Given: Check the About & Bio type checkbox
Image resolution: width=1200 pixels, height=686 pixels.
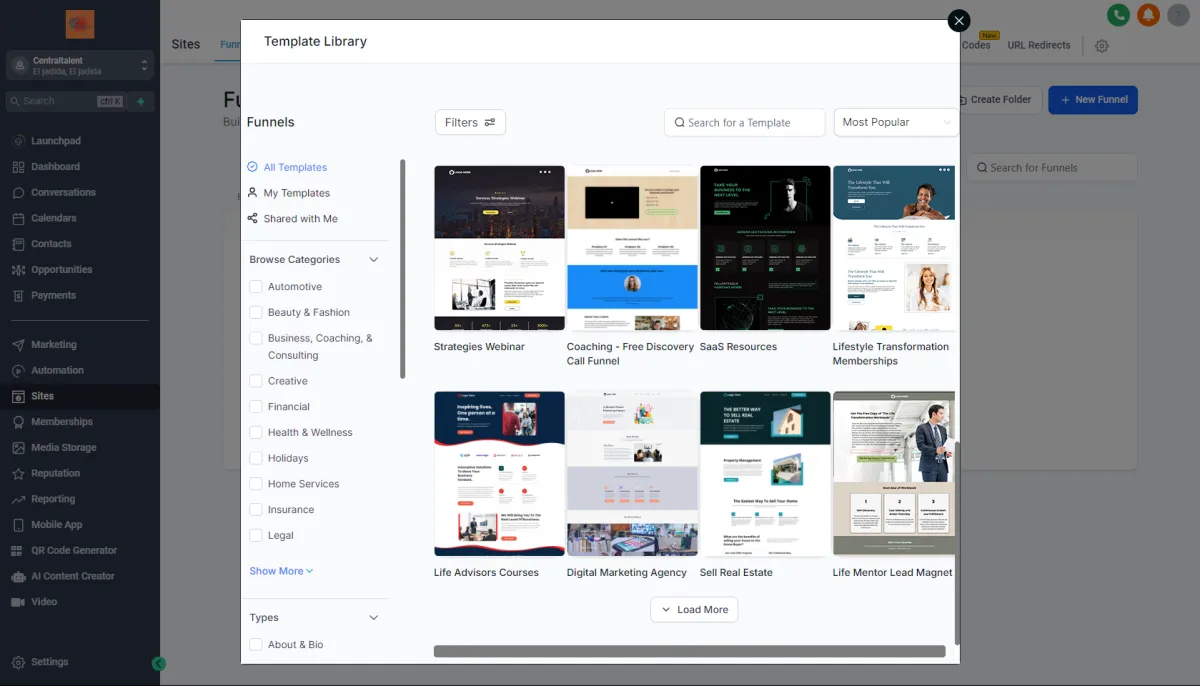Looking at the screenshot, I should tap(256, 645).
